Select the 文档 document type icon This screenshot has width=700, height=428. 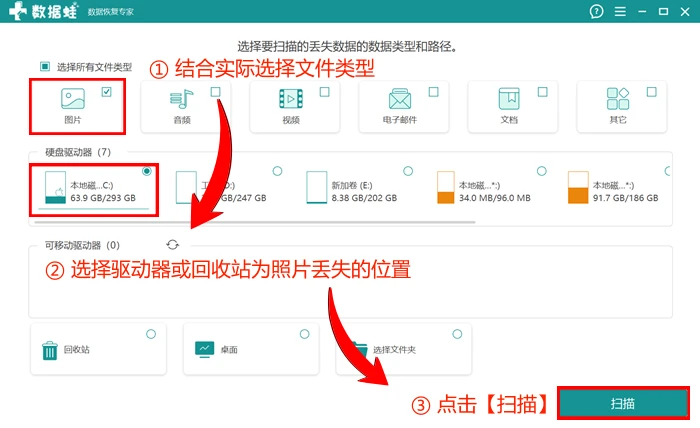[x=509, y=99]
